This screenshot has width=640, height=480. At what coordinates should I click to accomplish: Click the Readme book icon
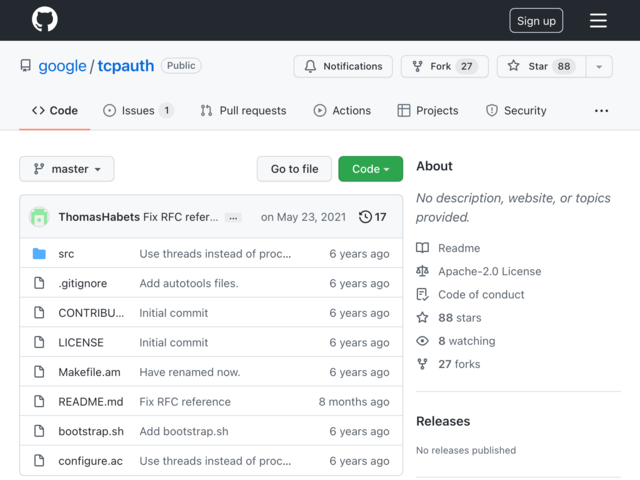point(422,248)
